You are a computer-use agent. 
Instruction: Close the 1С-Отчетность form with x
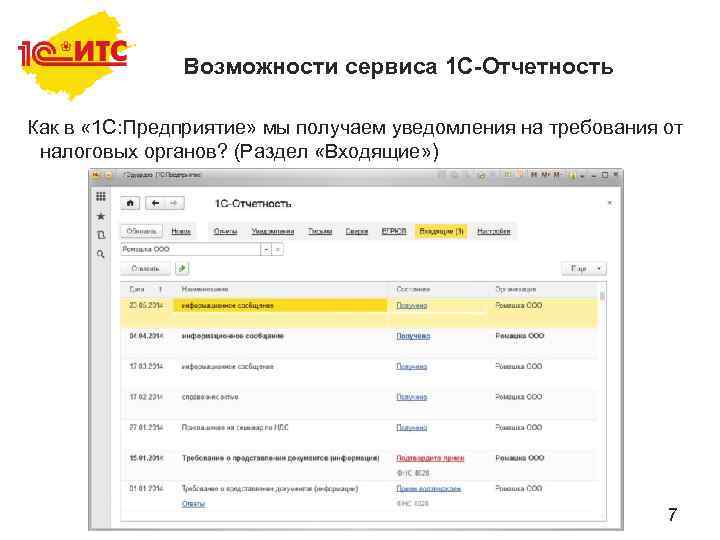609,203
